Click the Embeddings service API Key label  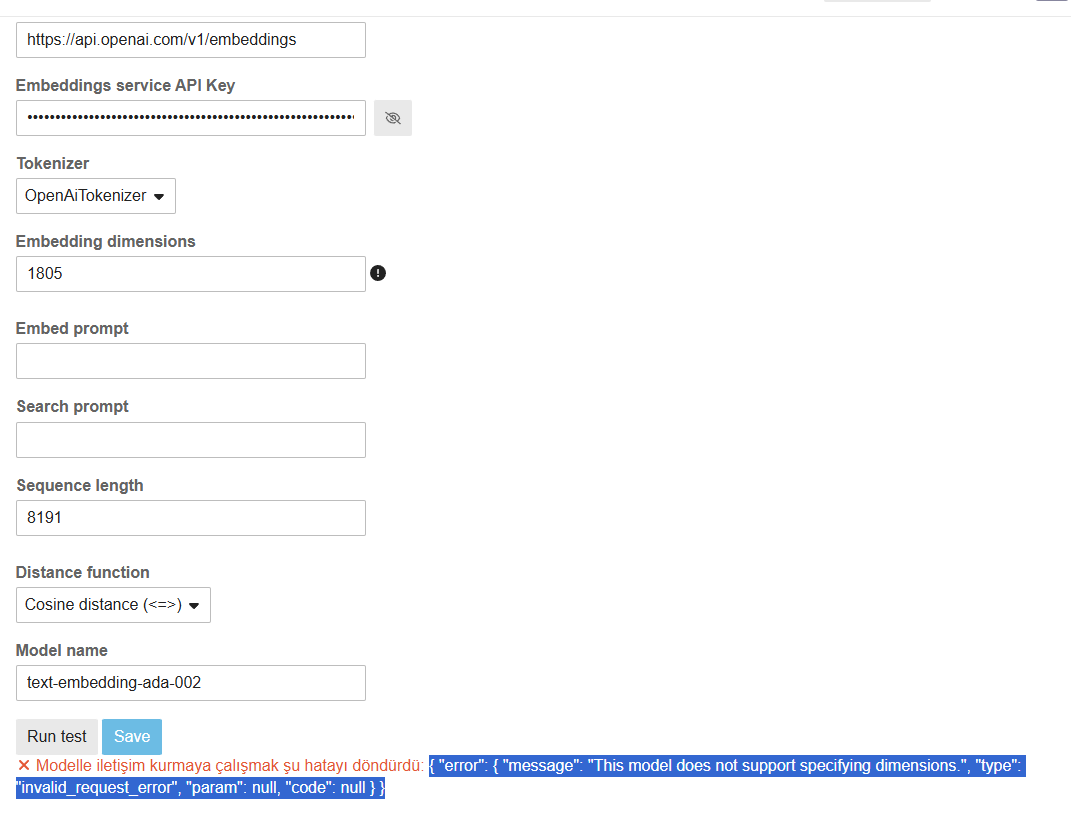(126, 85)
